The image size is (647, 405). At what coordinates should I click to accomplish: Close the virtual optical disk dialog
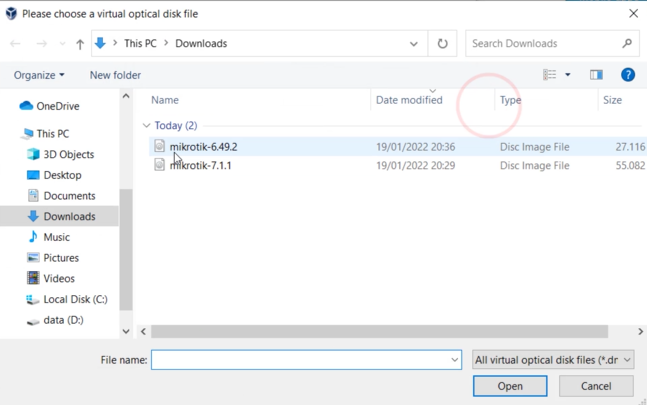pyautogui.click(x=633, y=14)
